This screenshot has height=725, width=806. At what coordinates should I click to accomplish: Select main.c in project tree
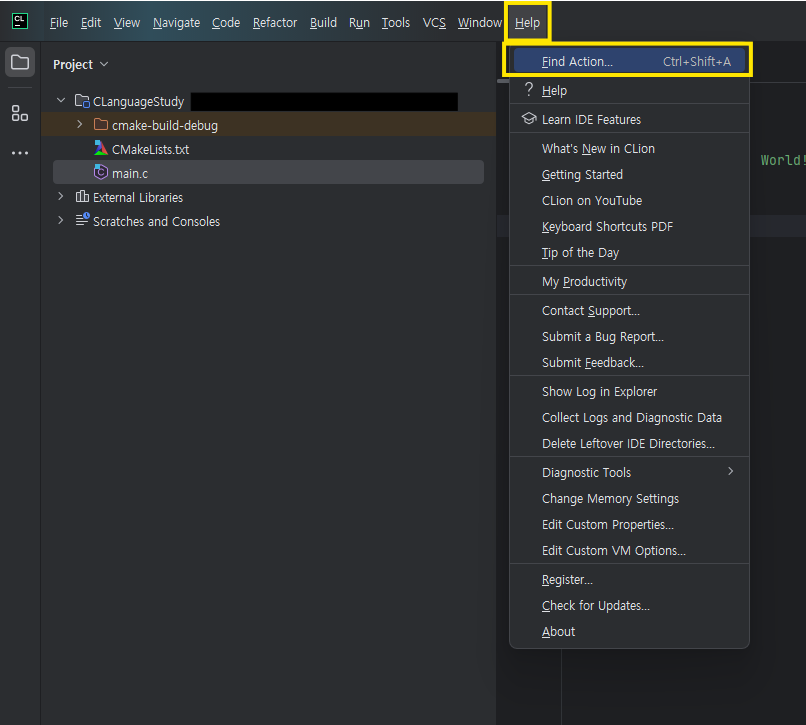pyautogui.click(x=268, y=172)
